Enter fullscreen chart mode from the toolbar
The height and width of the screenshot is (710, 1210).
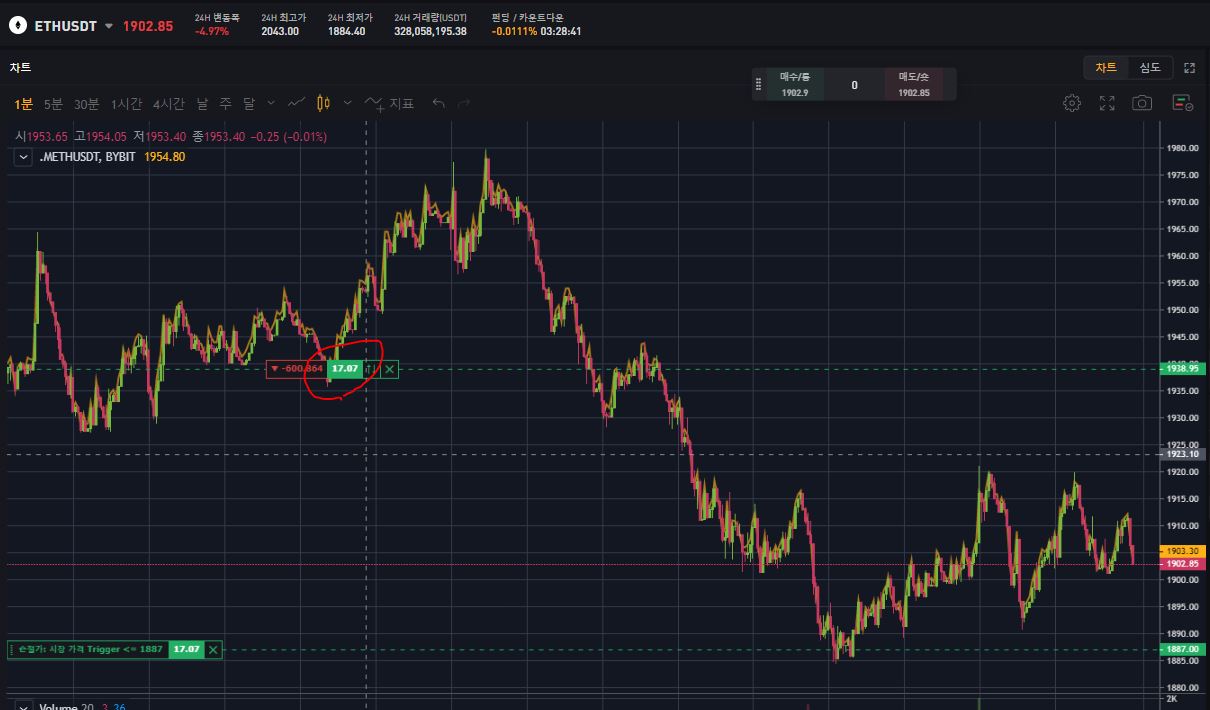[1107, 103]
